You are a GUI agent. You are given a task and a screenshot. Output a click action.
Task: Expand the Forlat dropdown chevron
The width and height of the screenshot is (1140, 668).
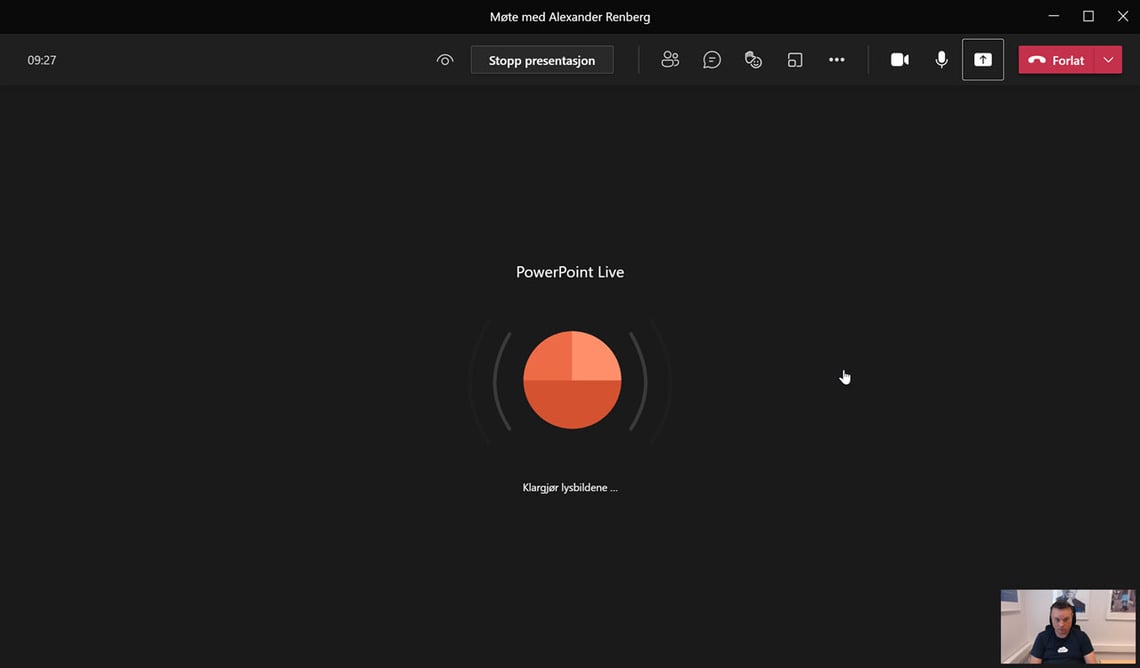(1108, 59)
